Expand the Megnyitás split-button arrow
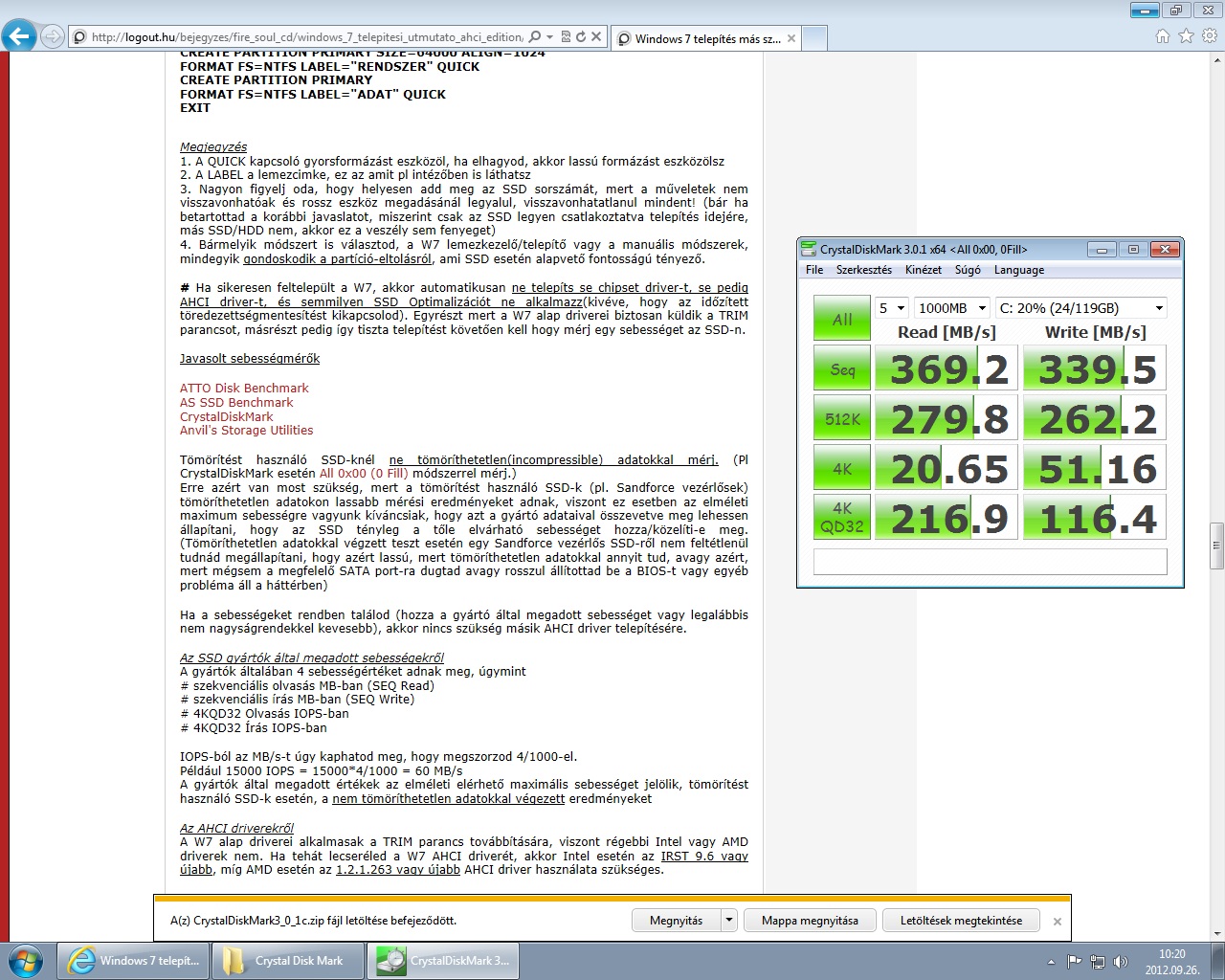 [x=728, y=921]
